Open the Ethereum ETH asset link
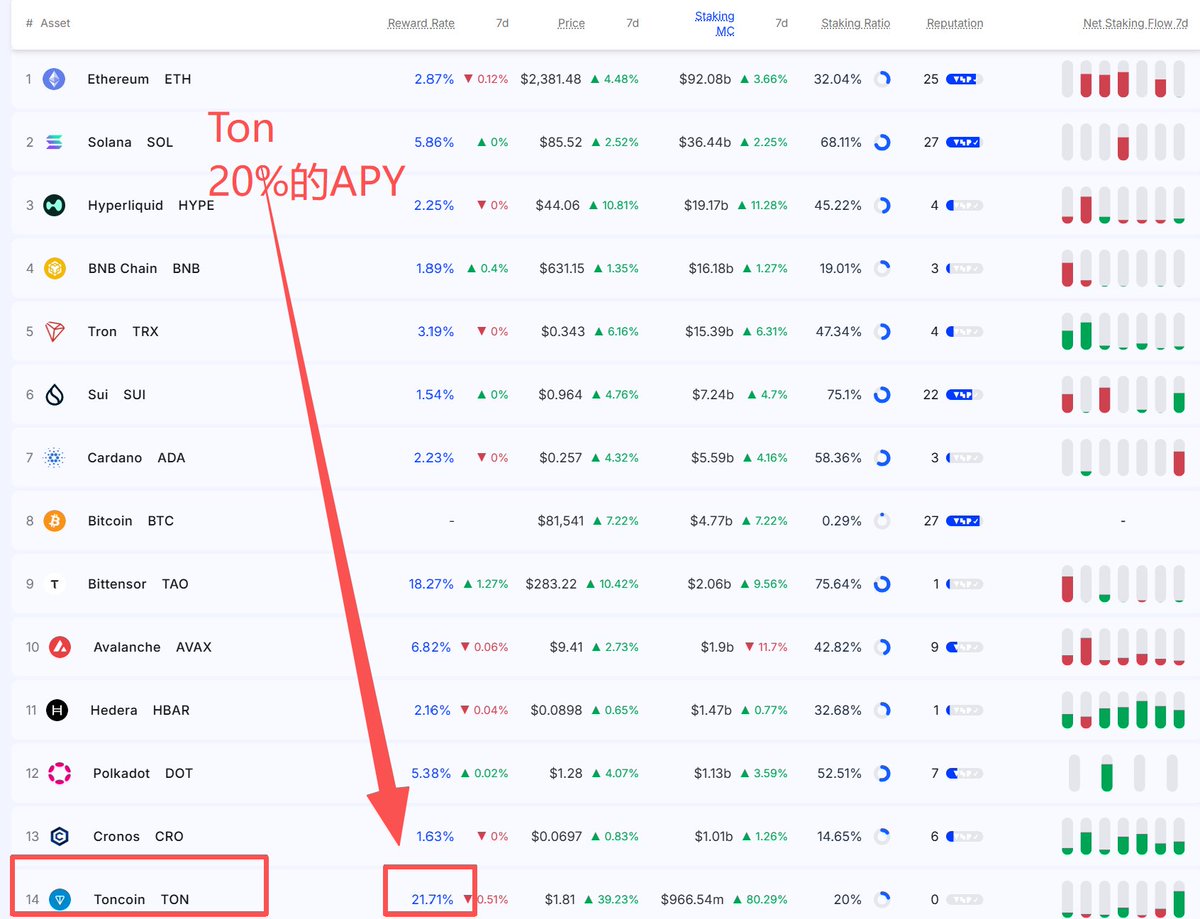The image size is (1200, 919). point(139,79)
